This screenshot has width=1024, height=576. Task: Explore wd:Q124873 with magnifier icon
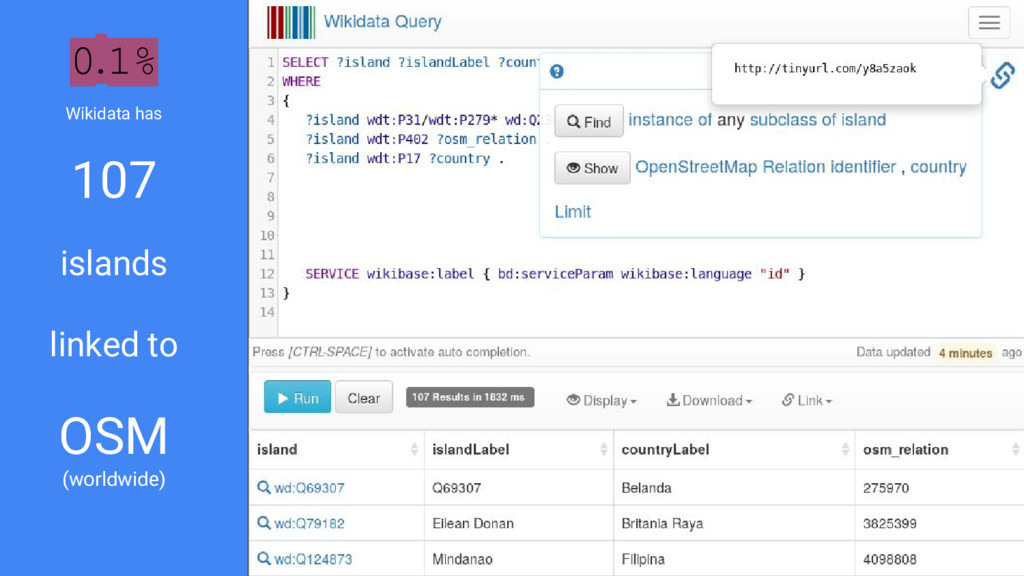pos(263,558)
